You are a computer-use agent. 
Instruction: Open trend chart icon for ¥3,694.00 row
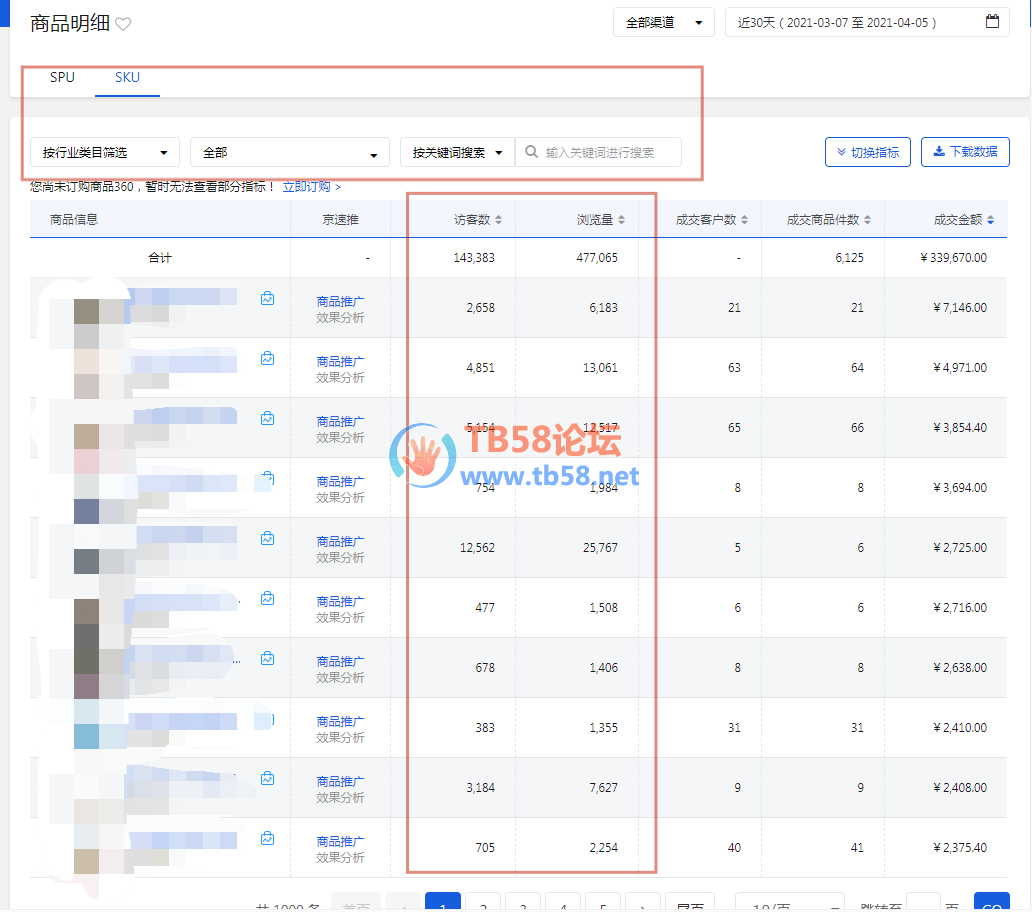click(x=267, y=478)
